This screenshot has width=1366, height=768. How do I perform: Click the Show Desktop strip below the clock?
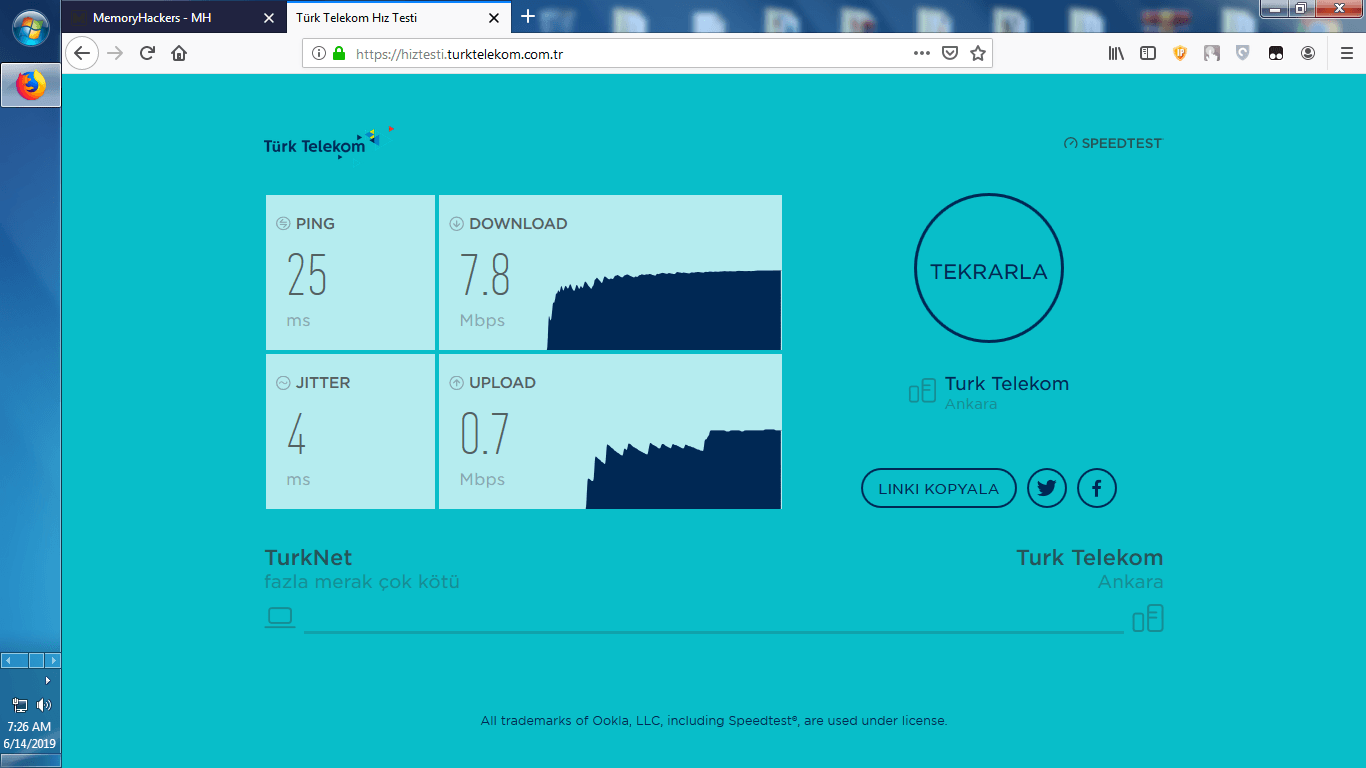click(x=31, y=761)
